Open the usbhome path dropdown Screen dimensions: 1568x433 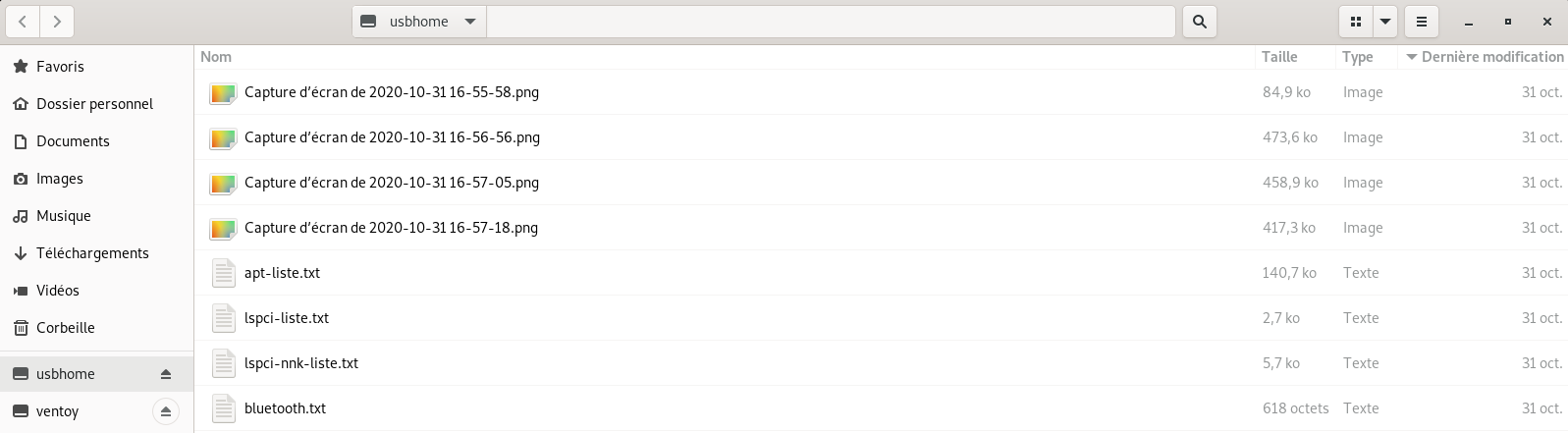tap(419, 22)
